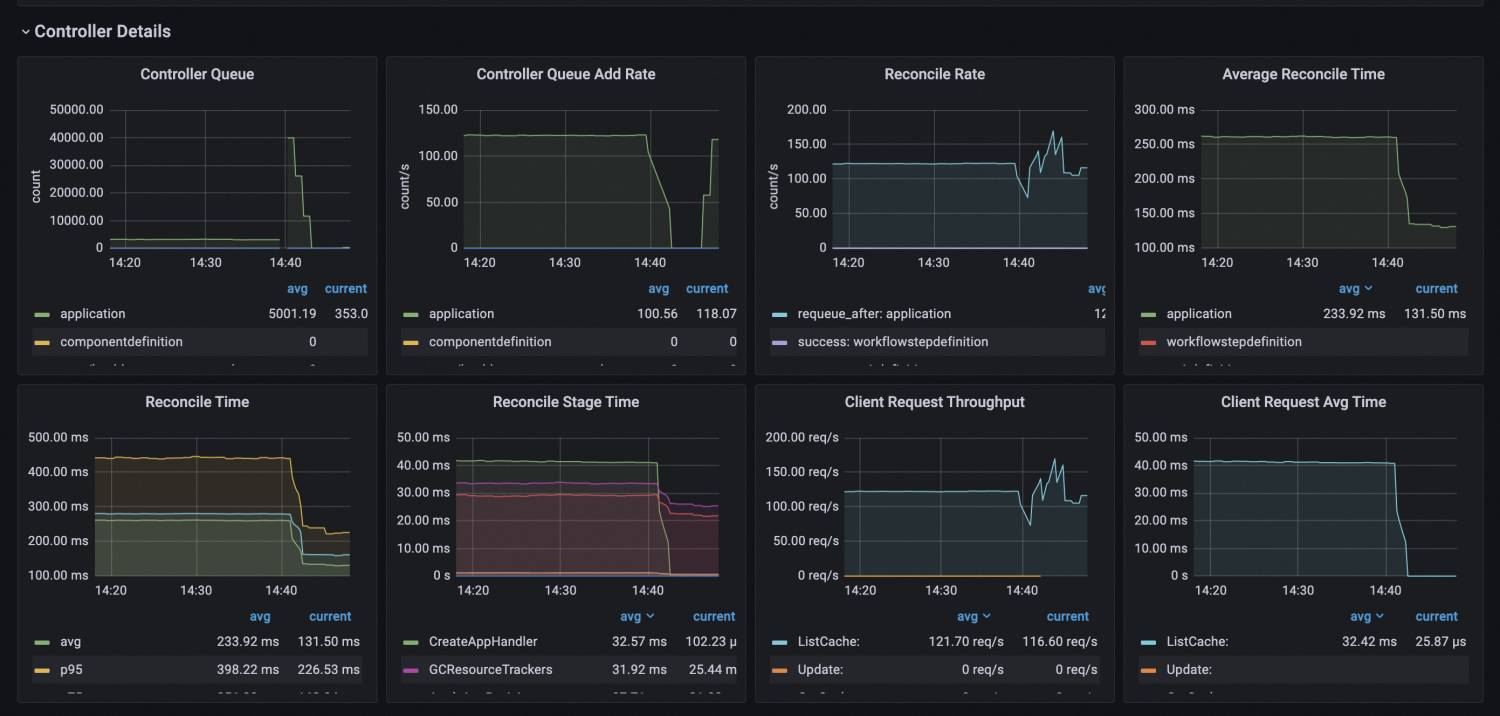The height and width of the screenshot is (716, 1500).
Task: Collapse the Controller Details row chevron
Action: [x=25, y=32]
